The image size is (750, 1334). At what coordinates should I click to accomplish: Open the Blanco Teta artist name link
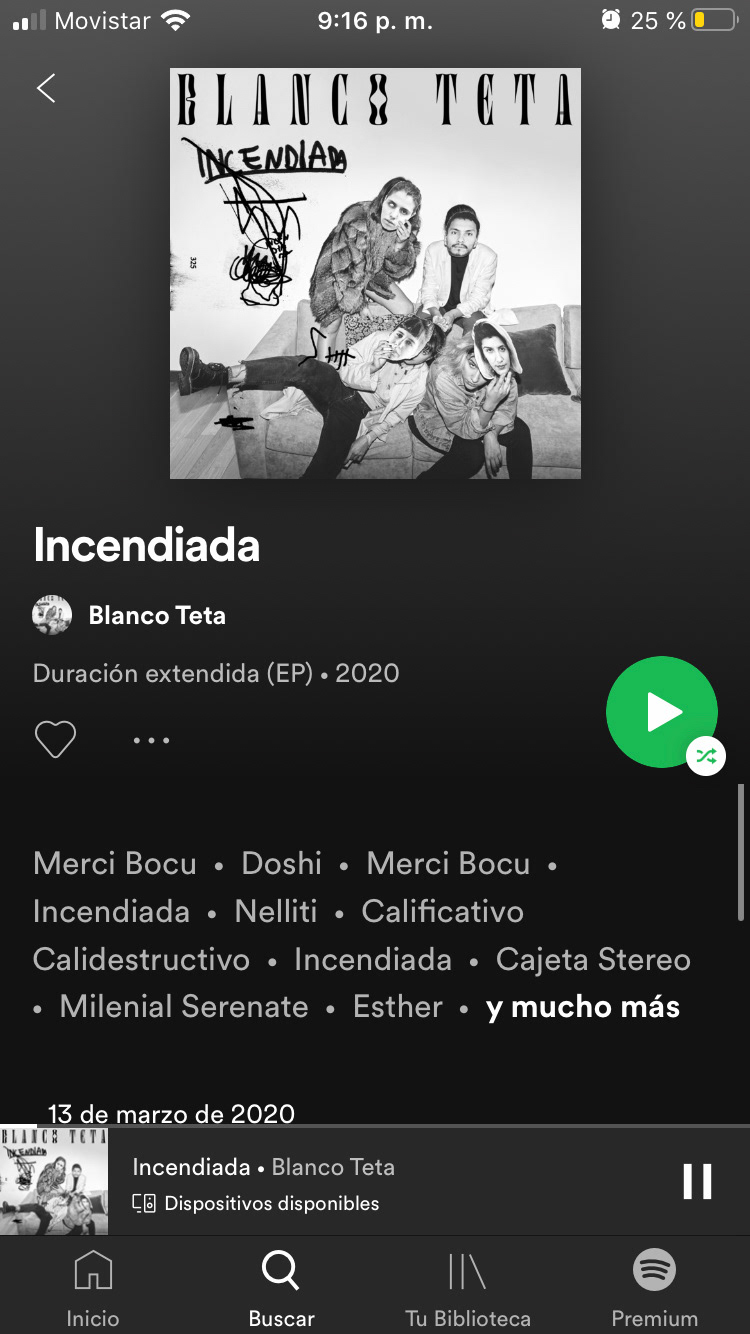(x=157, y=615)
